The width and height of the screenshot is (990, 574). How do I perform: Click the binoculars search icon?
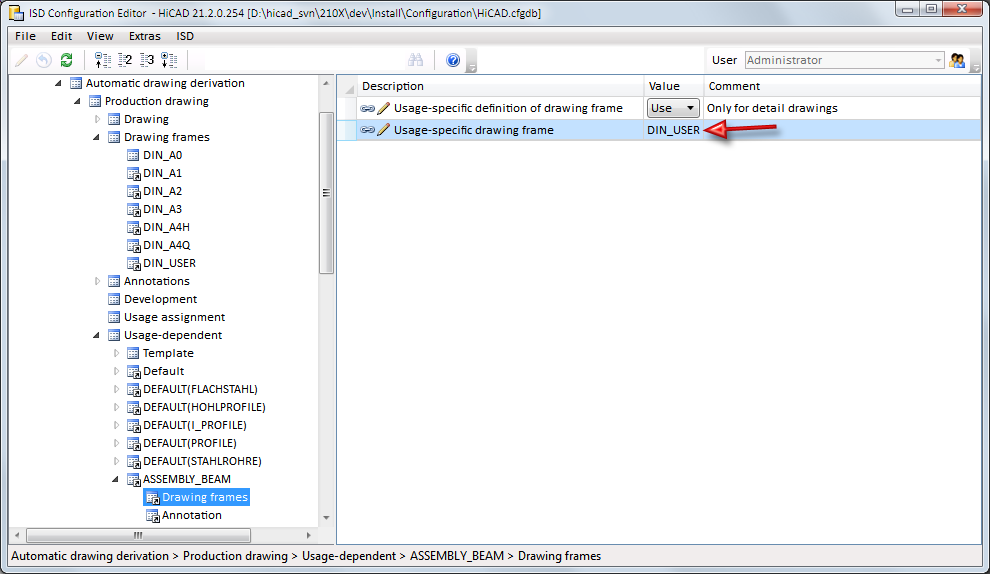click(415, 60)
